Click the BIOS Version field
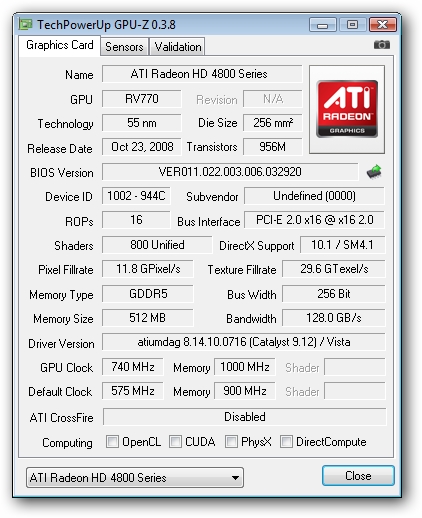The height and width of the screenshot is (518, 422). (x=230, y=172)
